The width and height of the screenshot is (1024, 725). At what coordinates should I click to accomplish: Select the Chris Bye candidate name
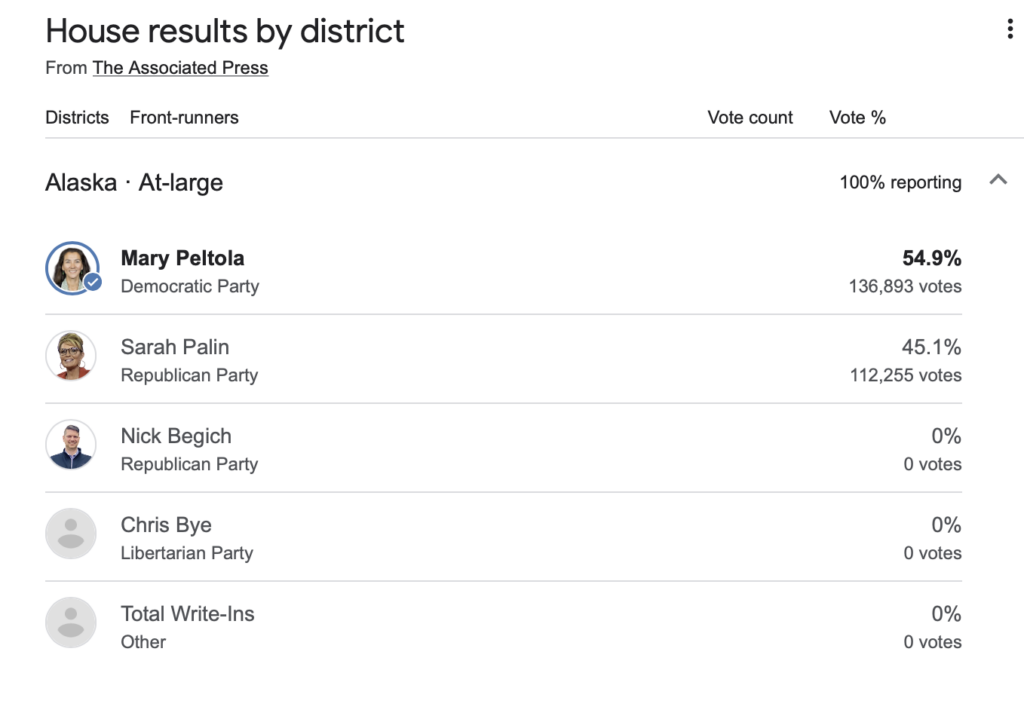click(166, 525)
